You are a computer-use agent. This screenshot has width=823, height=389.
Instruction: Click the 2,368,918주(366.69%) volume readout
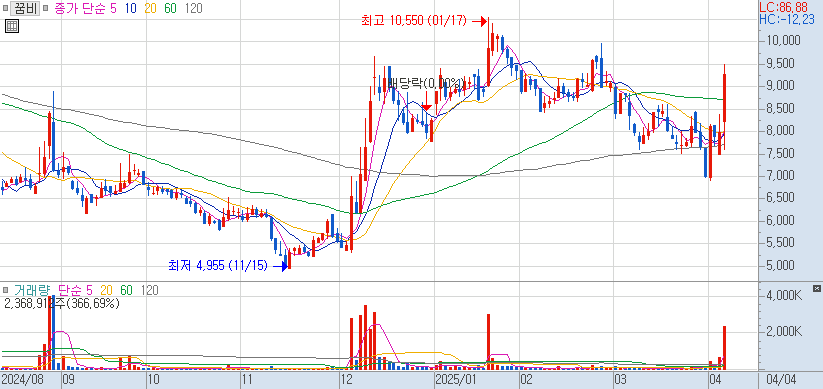click(x=62, y=303)
